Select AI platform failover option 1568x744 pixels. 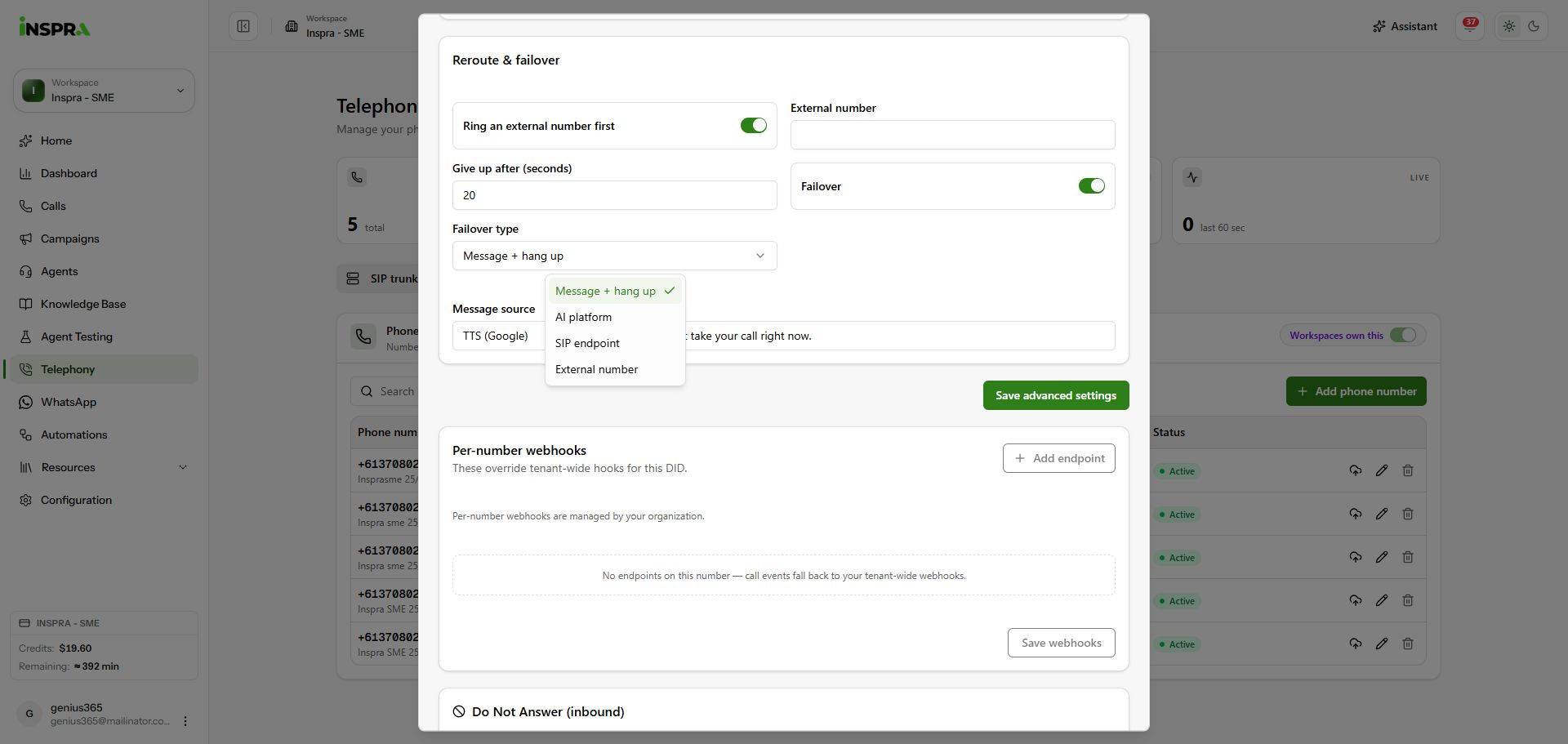pos(615,317)
